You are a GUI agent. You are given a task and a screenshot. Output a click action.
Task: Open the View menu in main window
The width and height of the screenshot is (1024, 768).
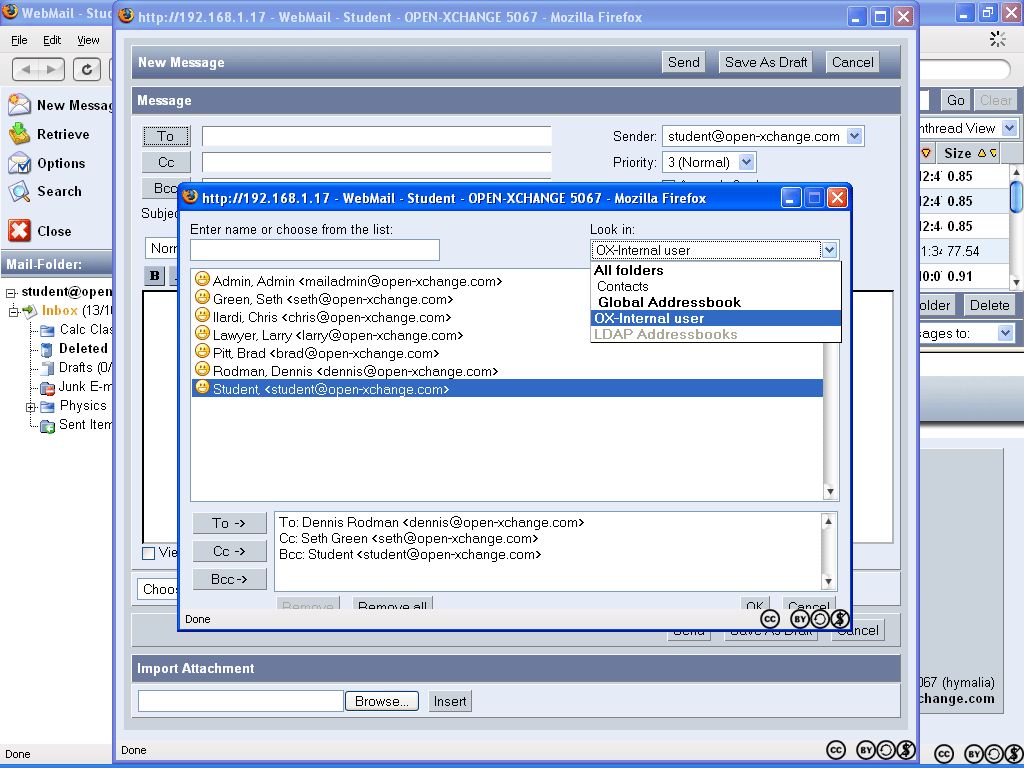pyautogui.click(x=88, y=40)
